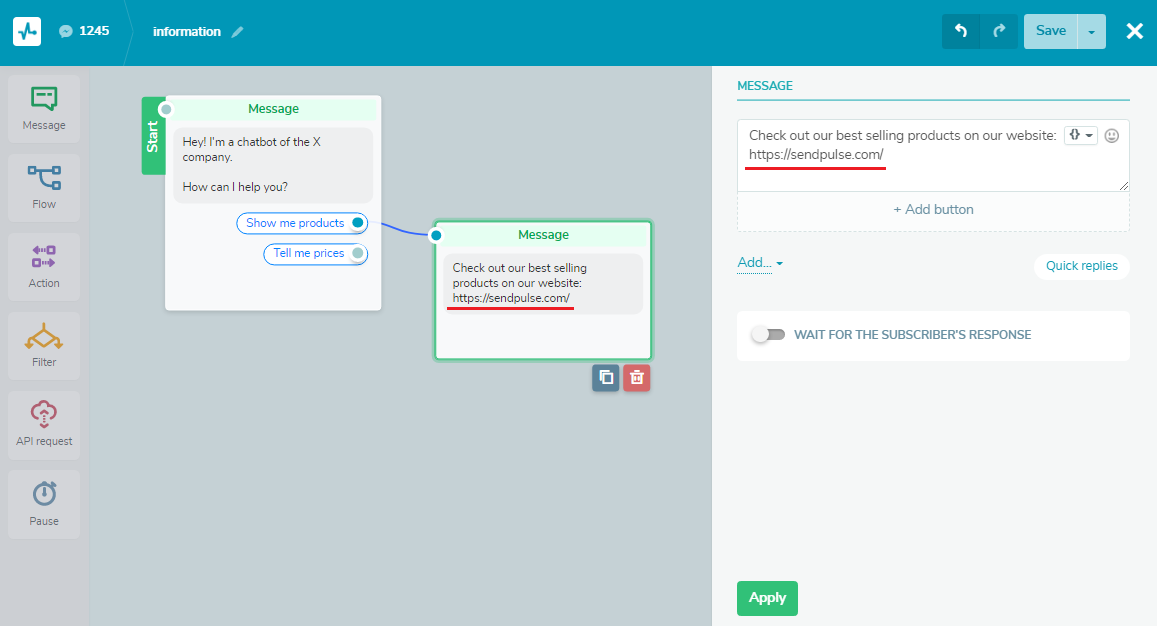Viewport: 1157px width, 626px height.
Task: Open the Quick replies option
Action: tap(1081, 266)
